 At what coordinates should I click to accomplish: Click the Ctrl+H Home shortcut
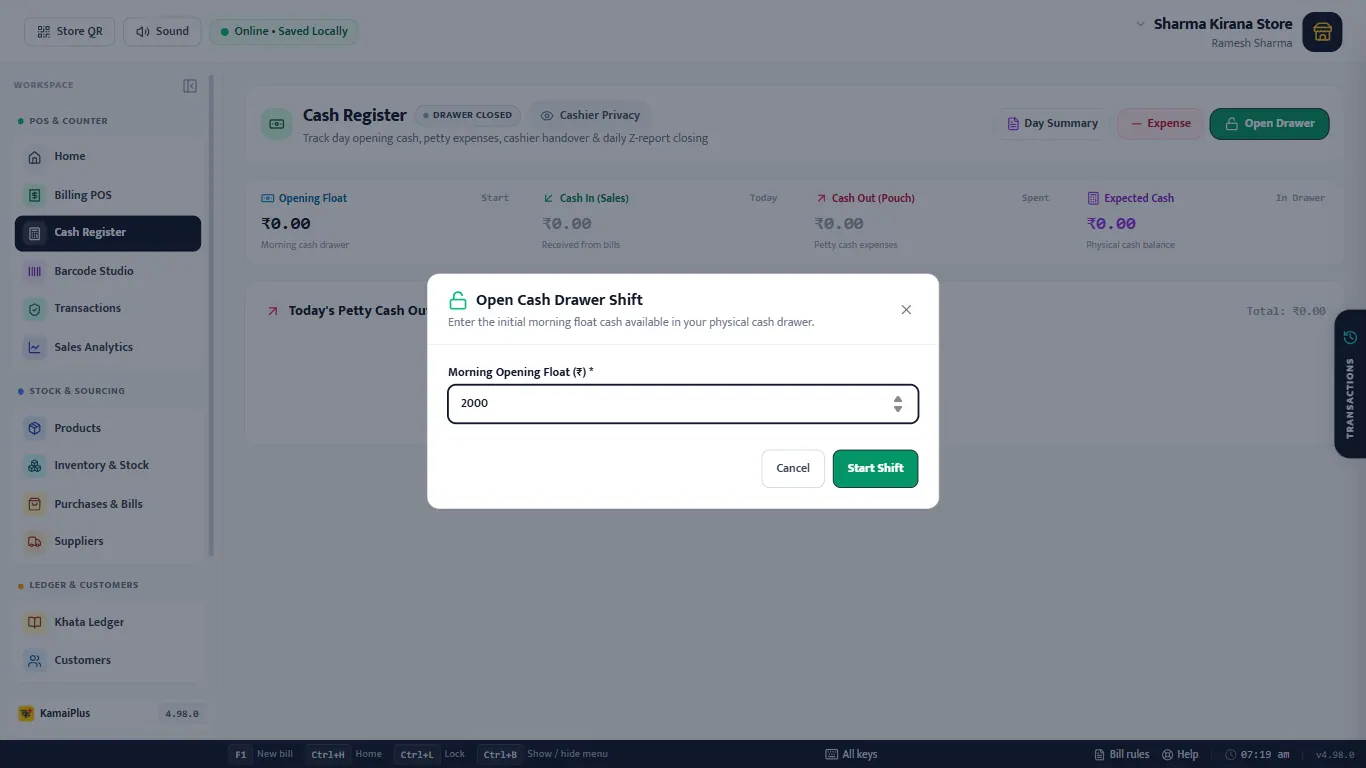pos(344,754)
